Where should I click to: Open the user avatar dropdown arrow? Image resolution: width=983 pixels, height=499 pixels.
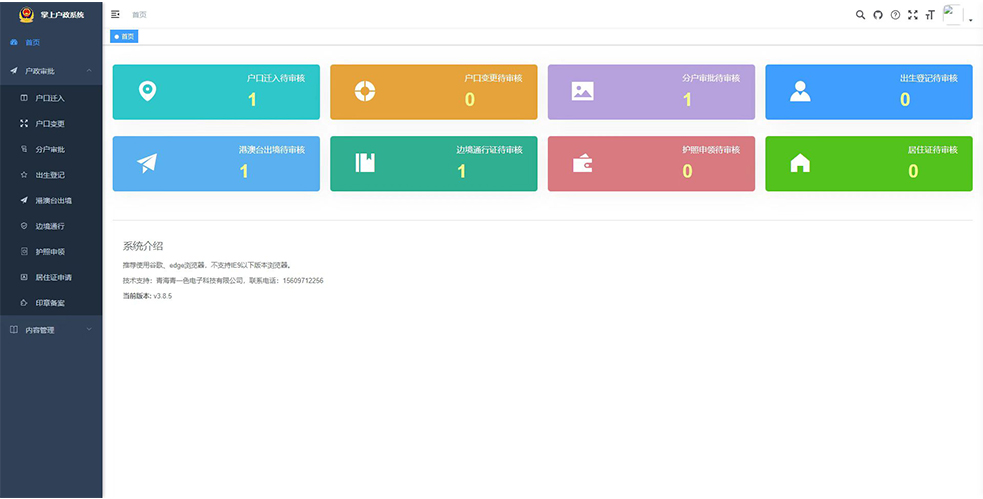970,20
